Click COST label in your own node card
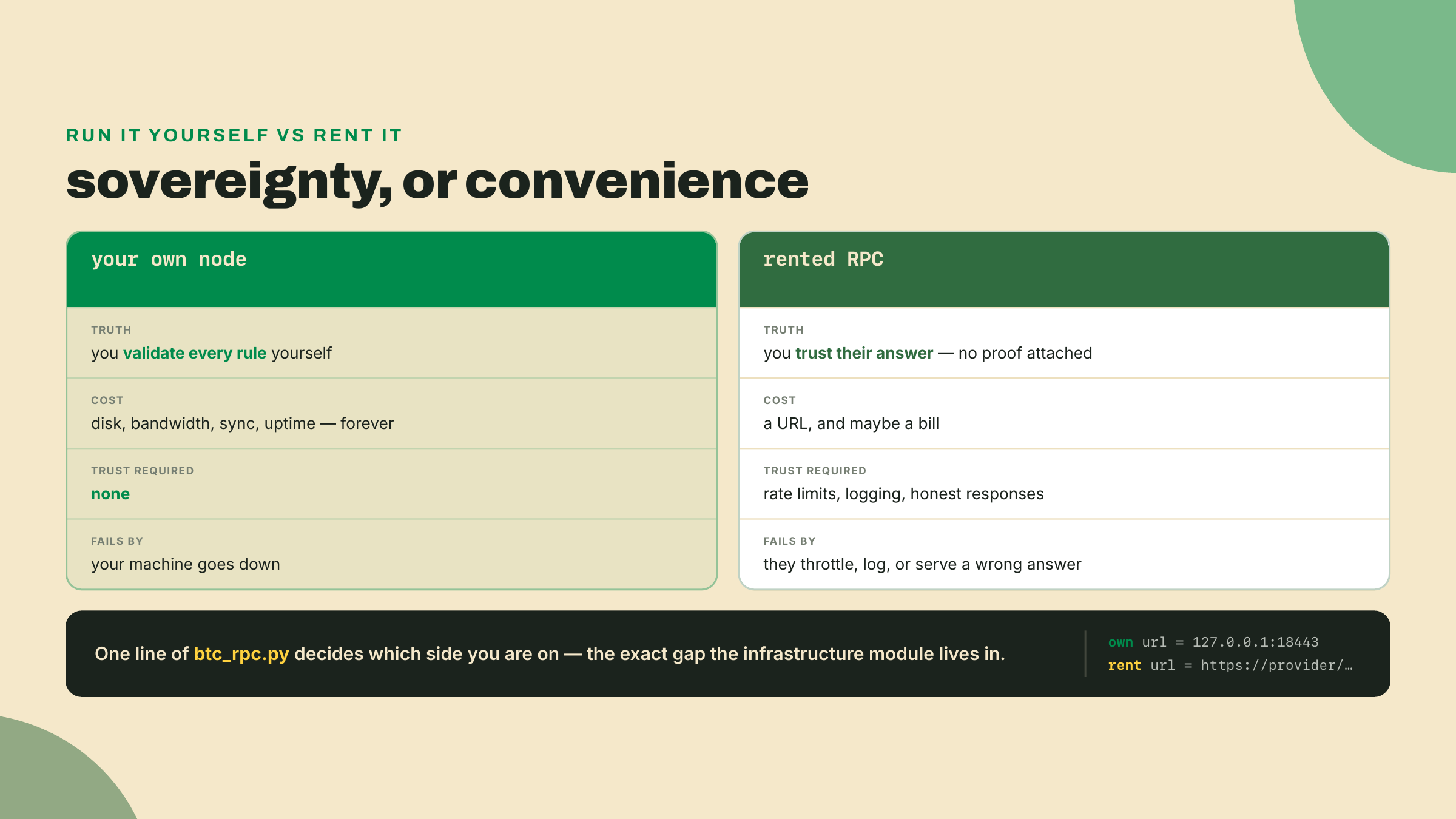Viewport: 1456px width, 819px height. click(x=107, y=400)
